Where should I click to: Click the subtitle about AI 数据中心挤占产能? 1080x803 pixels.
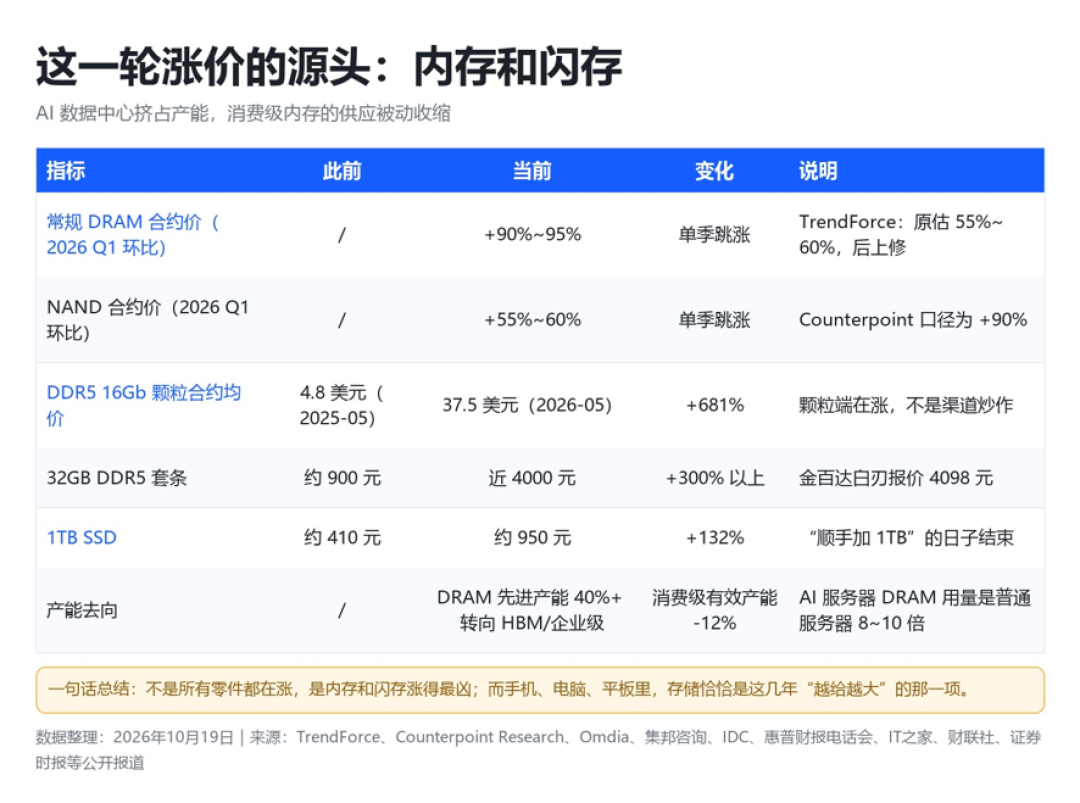pos(243,113)
